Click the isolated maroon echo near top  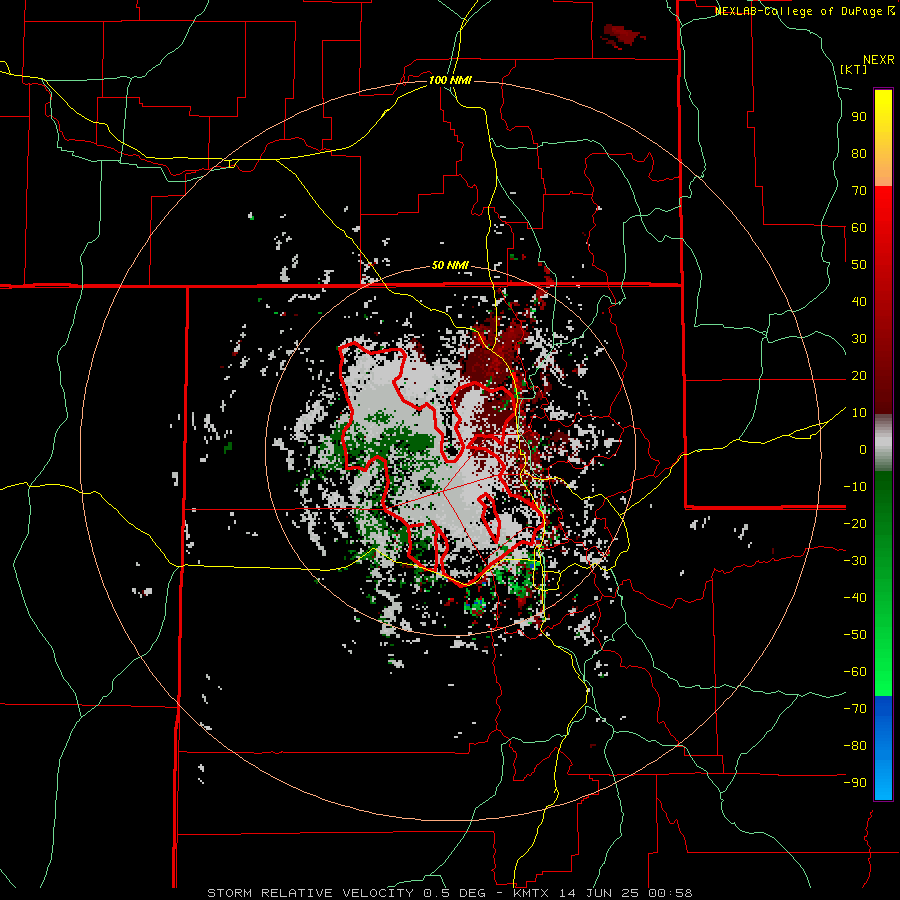coord(623,36)
